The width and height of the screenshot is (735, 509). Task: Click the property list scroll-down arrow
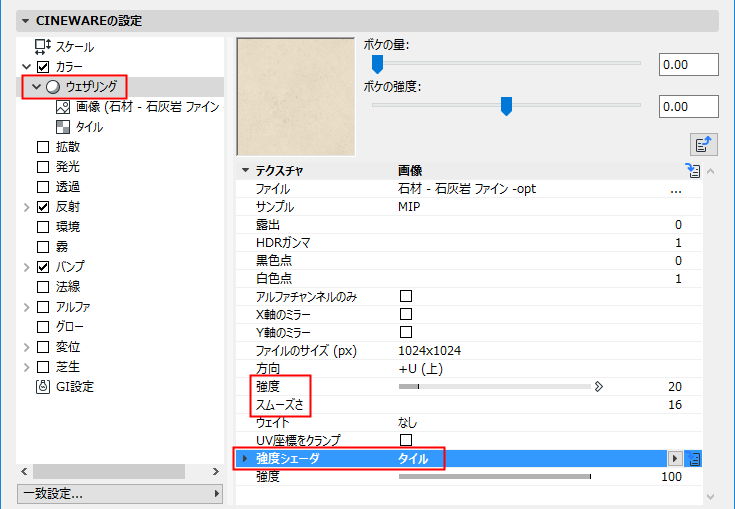click(711, 497)
